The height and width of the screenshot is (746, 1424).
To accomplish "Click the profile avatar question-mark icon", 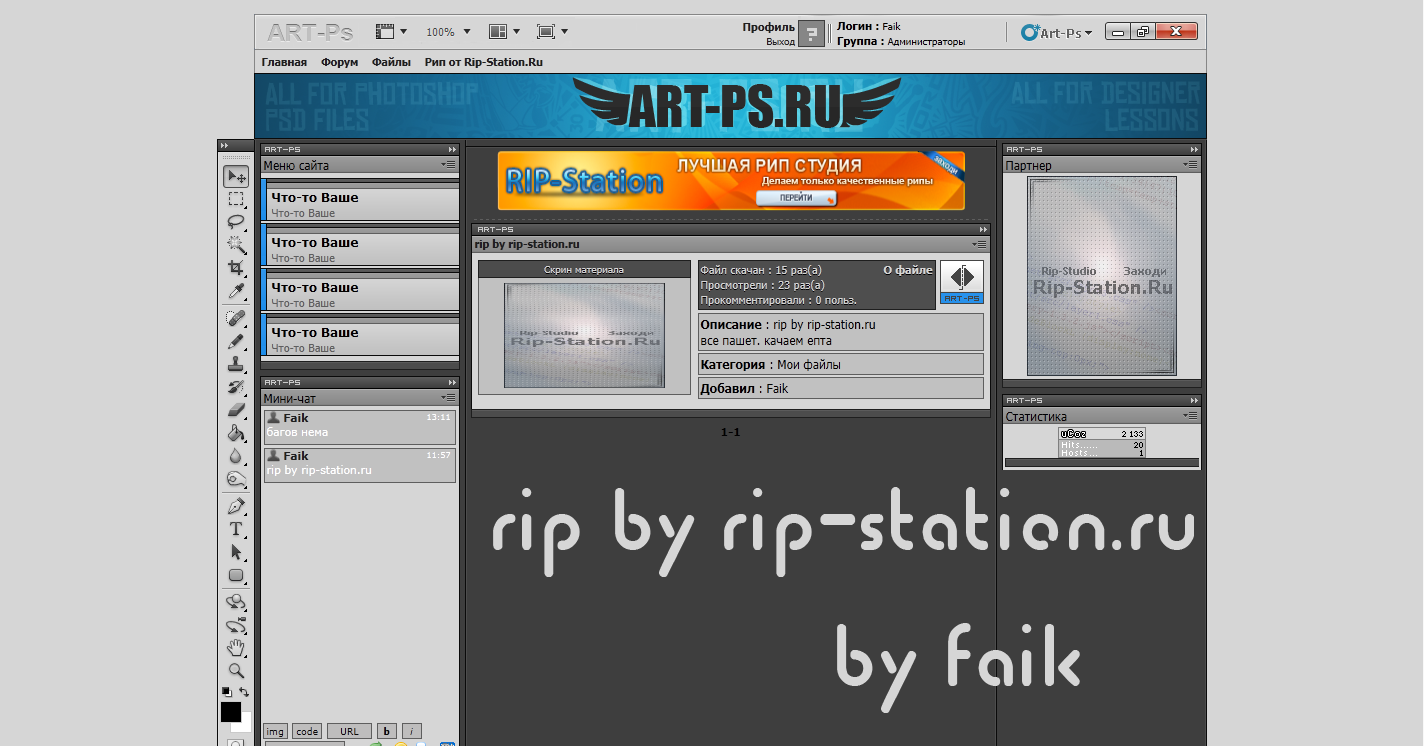I will pyautogui.click(x=812, y=34).
